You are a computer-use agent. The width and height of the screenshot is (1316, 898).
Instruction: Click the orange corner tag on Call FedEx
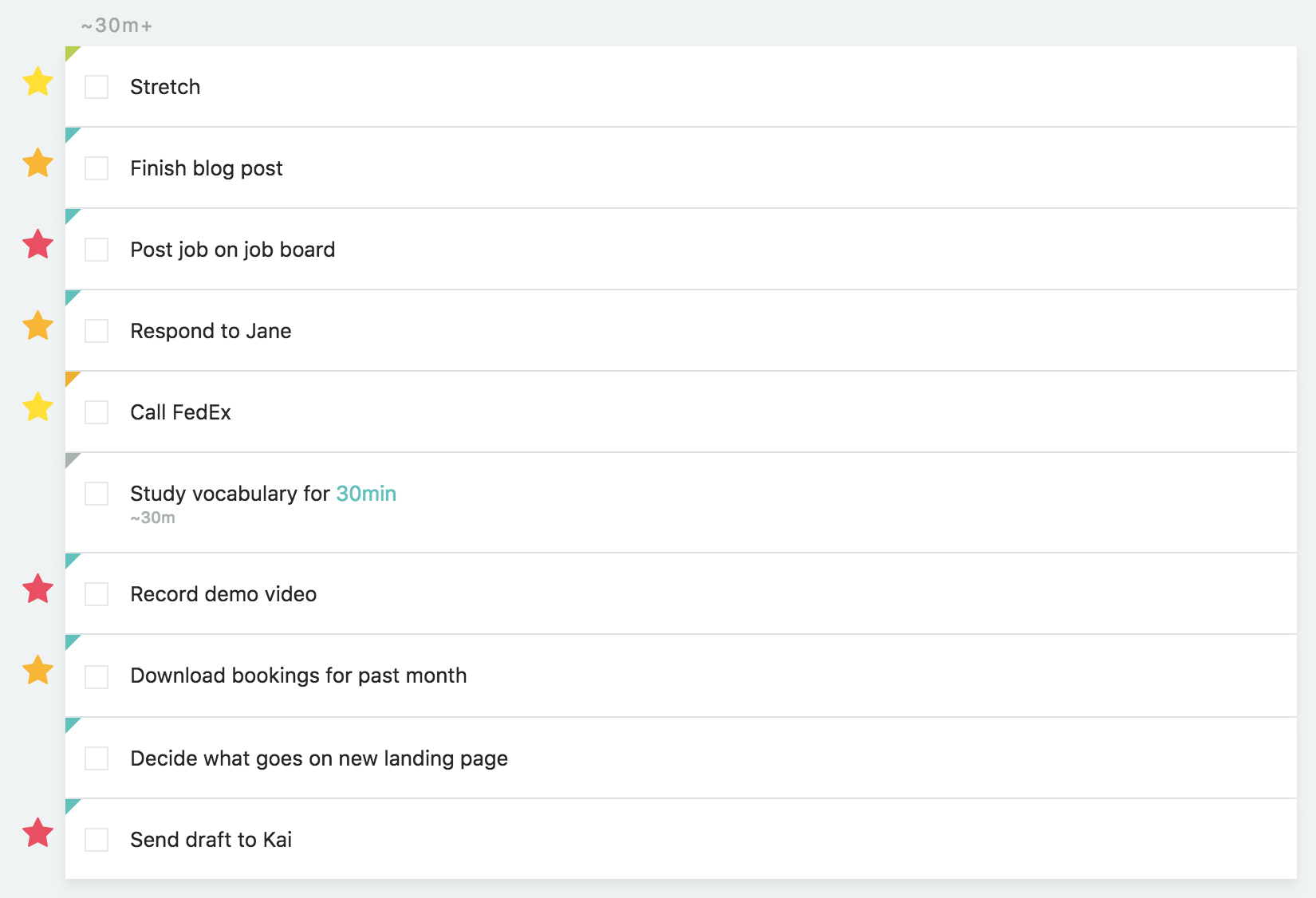(x=71, y=377)
